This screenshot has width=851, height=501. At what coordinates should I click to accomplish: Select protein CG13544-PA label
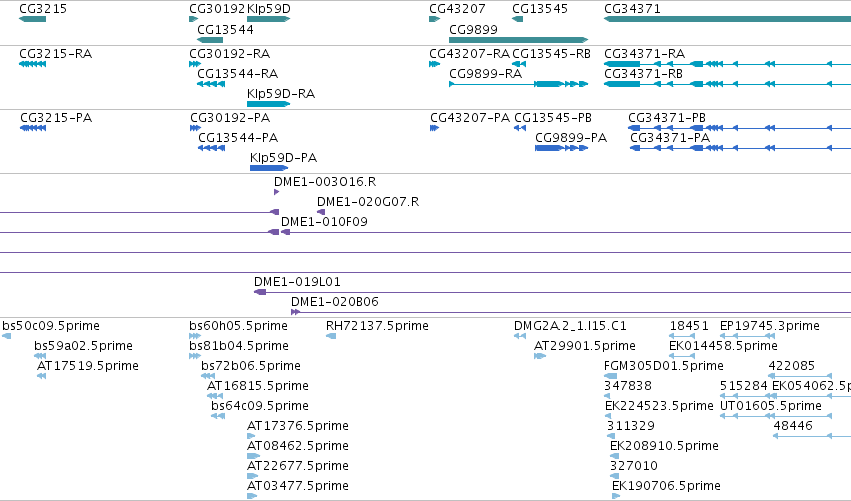pyautogui.click(x=238, y=138)
